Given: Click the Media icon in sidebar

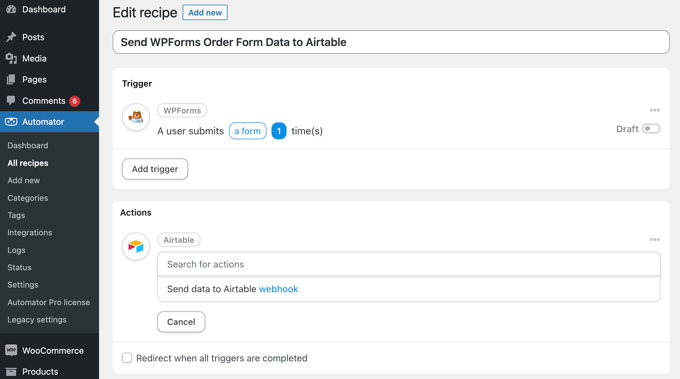Looking at the screenshot, I should pyautogui.click(x=11, y=59).
